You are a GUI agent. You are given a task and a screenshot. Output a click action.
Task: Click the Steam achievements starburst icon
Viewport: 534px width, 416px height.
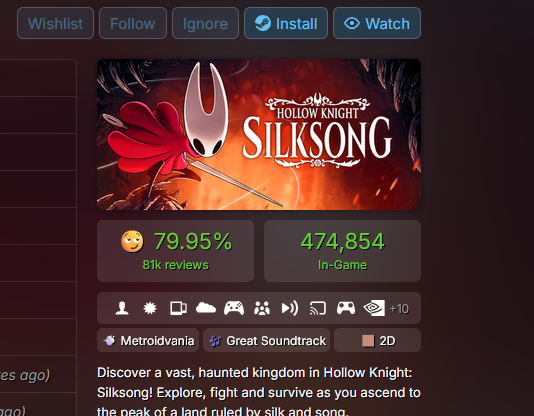[x=150, y=308]
